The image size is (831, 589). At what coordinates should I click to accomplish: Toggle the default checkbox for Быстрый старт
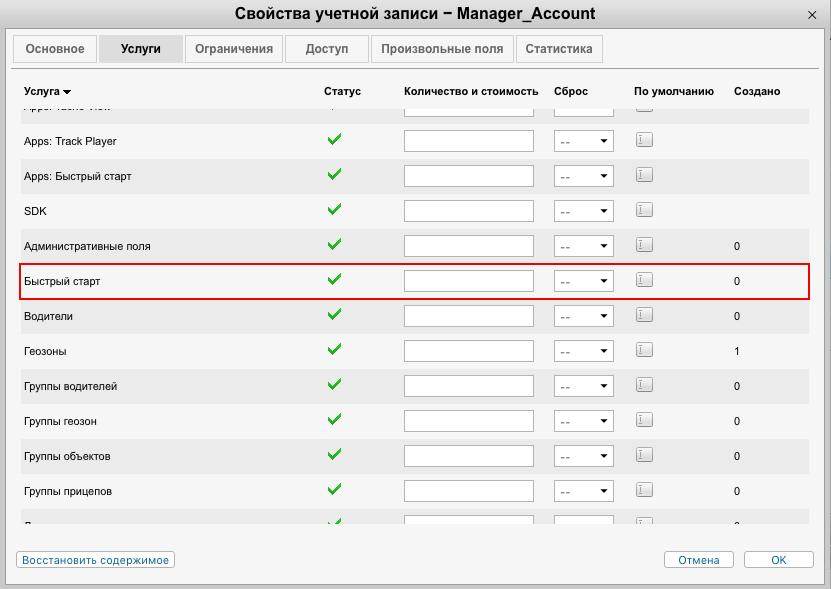point(644,280)
